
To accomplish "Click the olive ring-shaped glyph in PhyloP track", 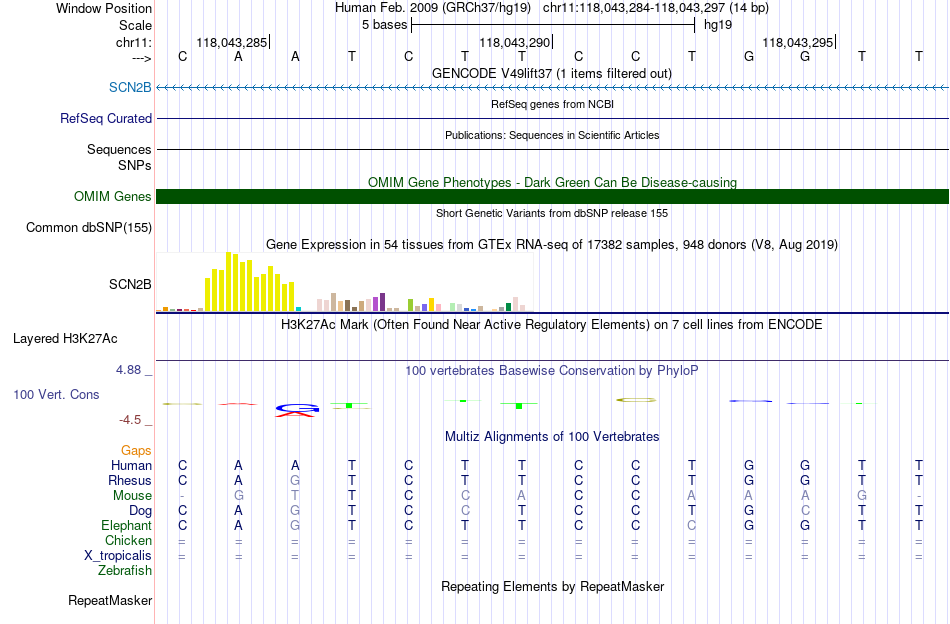I will coord(636,400).
